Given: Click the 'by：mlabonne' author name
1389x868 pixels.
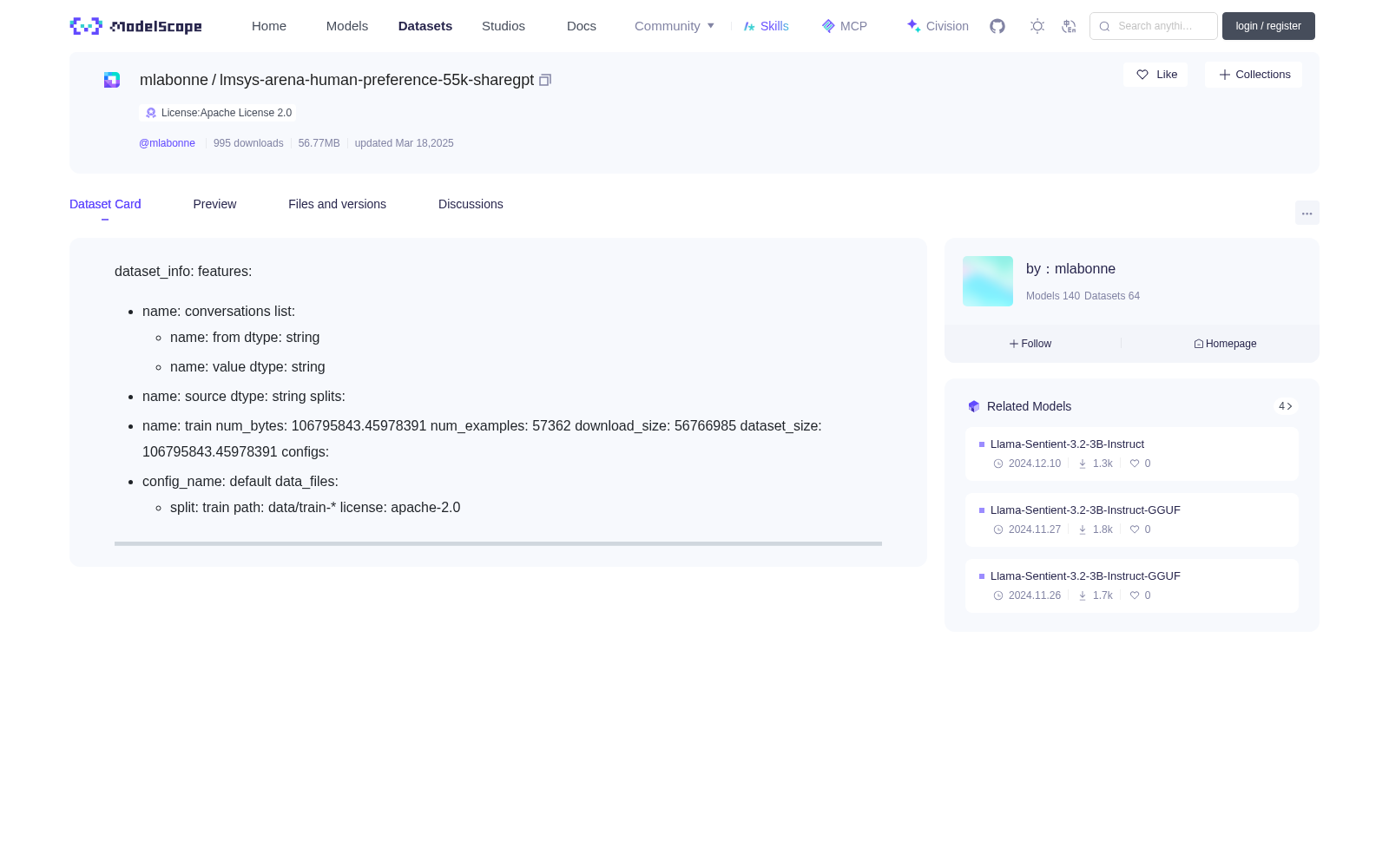Looking at the screenshot, I should point(1070,269).
